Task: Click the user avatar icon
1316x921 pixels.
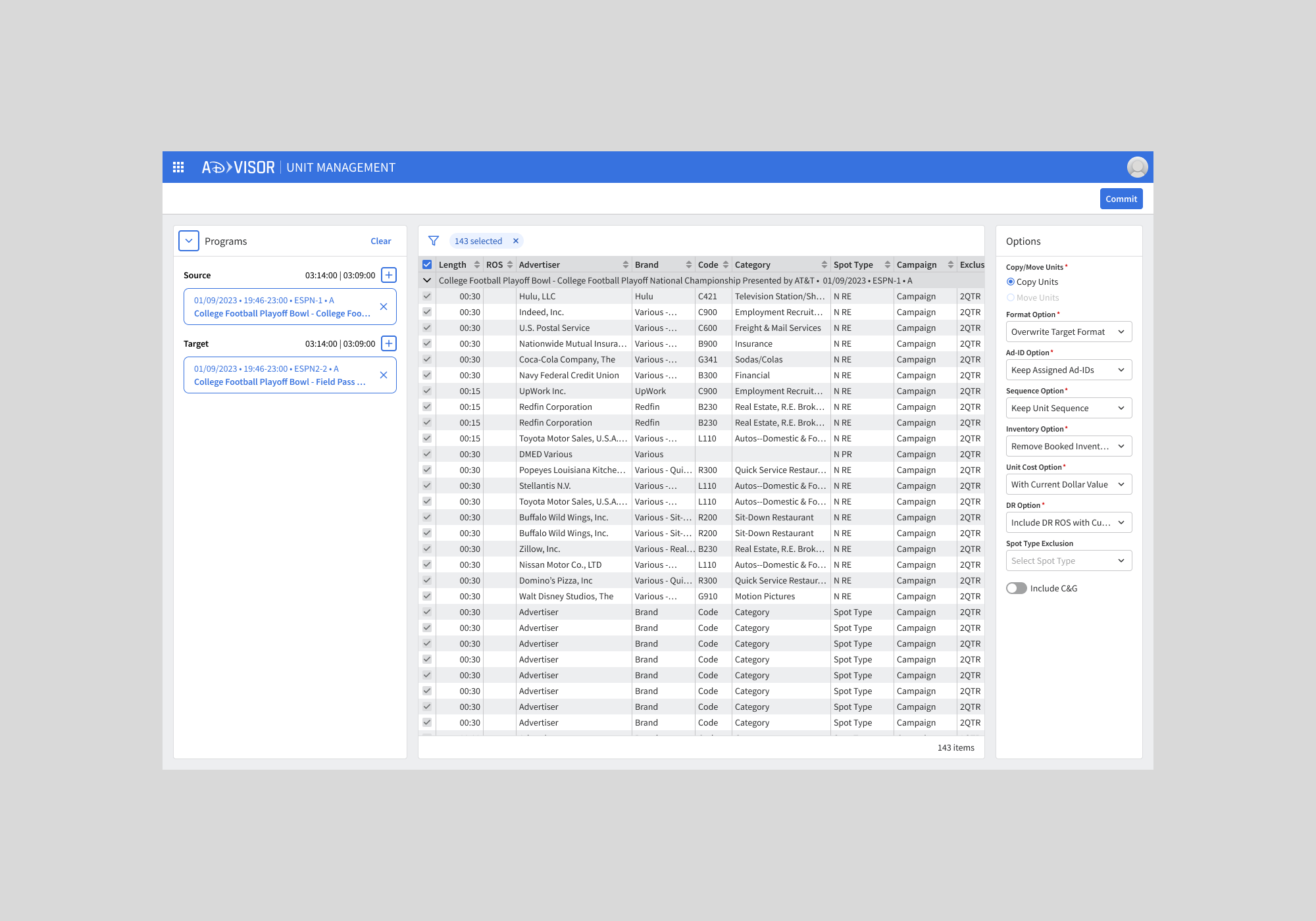Action: click(x=1137, y=167)
